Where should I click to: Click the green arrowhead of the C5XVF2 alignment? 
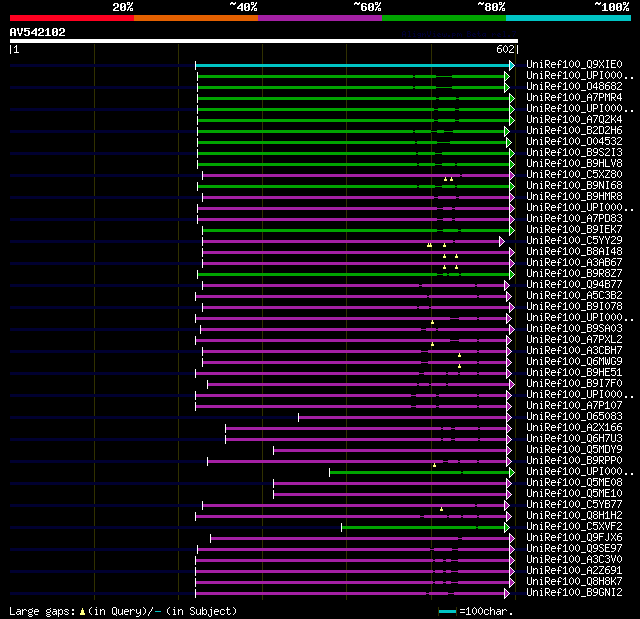pos(507,528)
